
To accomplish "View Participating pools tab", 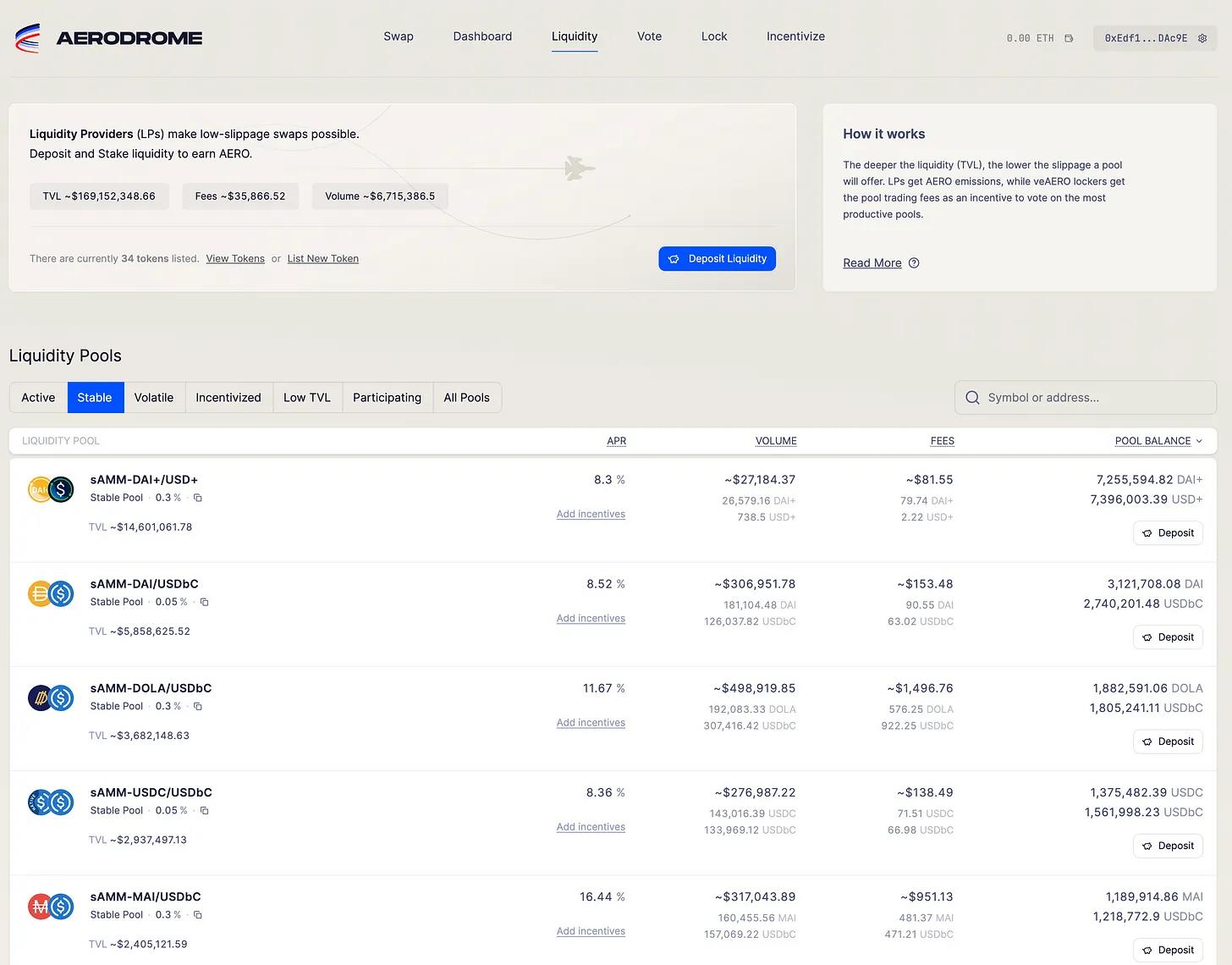I will click(387, 398).
